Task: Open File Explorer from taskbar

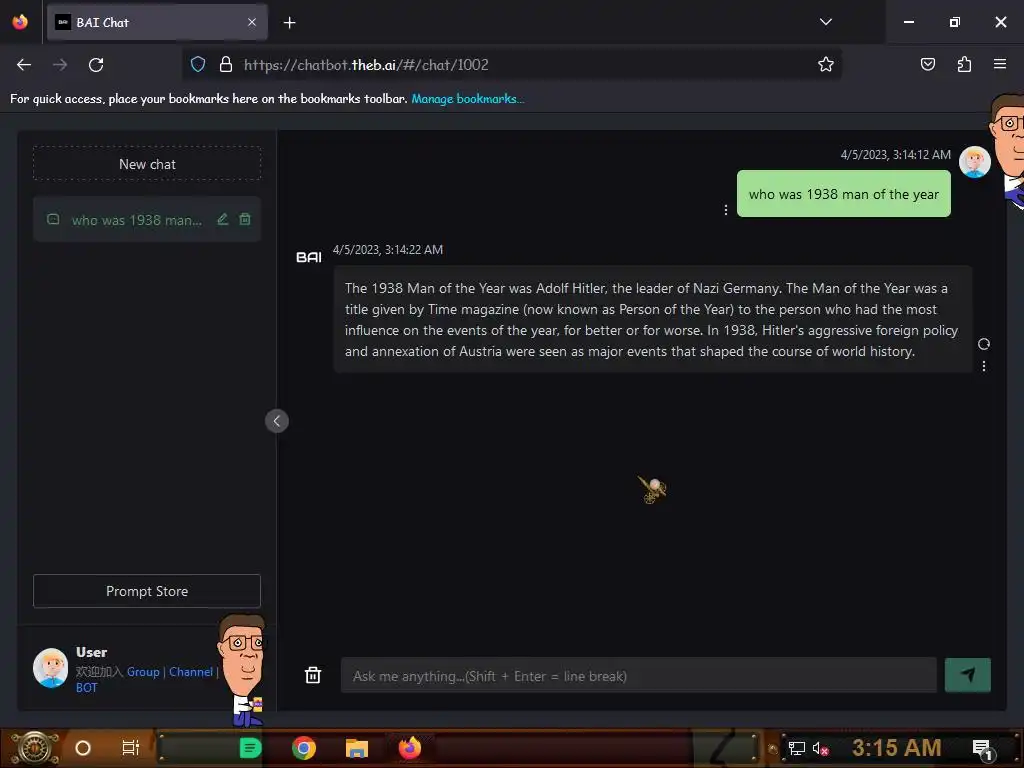Action: (357, 748)
